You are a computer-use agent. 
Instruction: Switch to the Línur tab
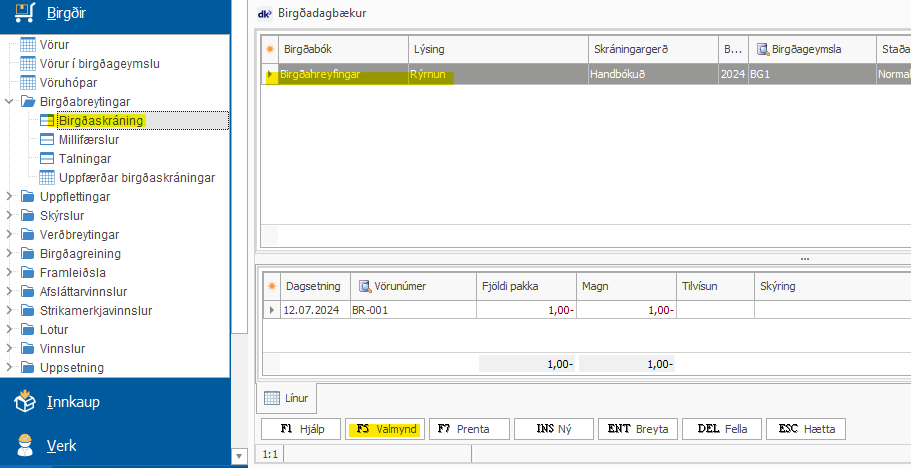[288, 398]
